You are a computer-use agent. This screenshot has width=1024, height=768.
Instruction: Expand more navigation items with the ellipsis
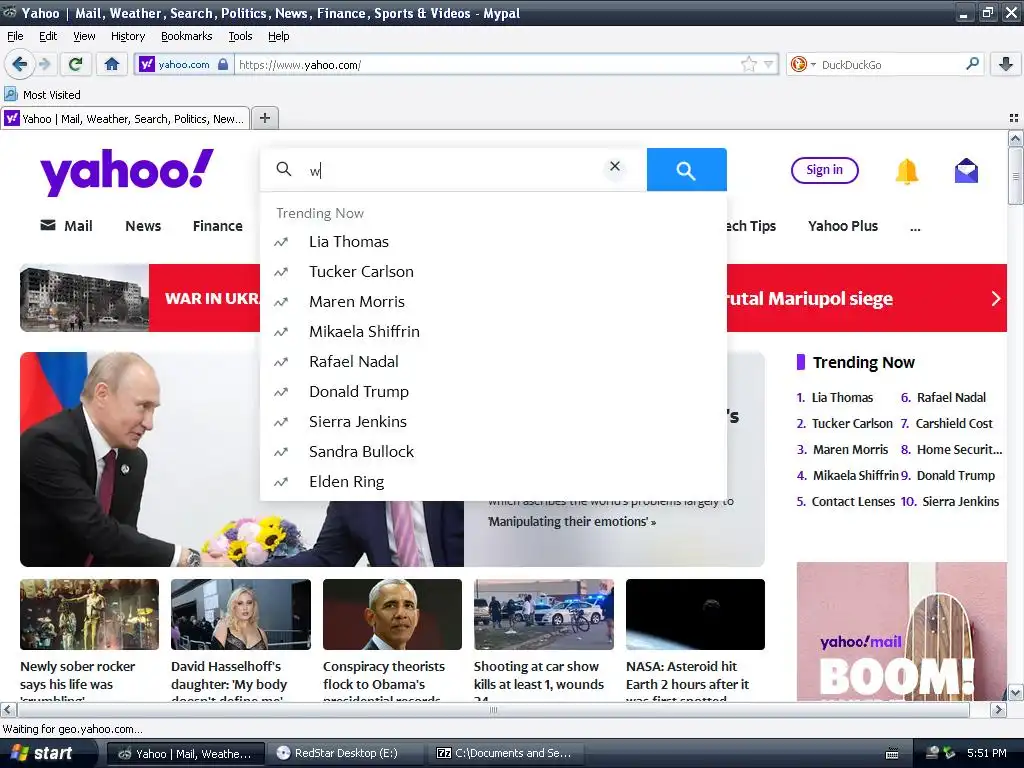tap(915, 227)
